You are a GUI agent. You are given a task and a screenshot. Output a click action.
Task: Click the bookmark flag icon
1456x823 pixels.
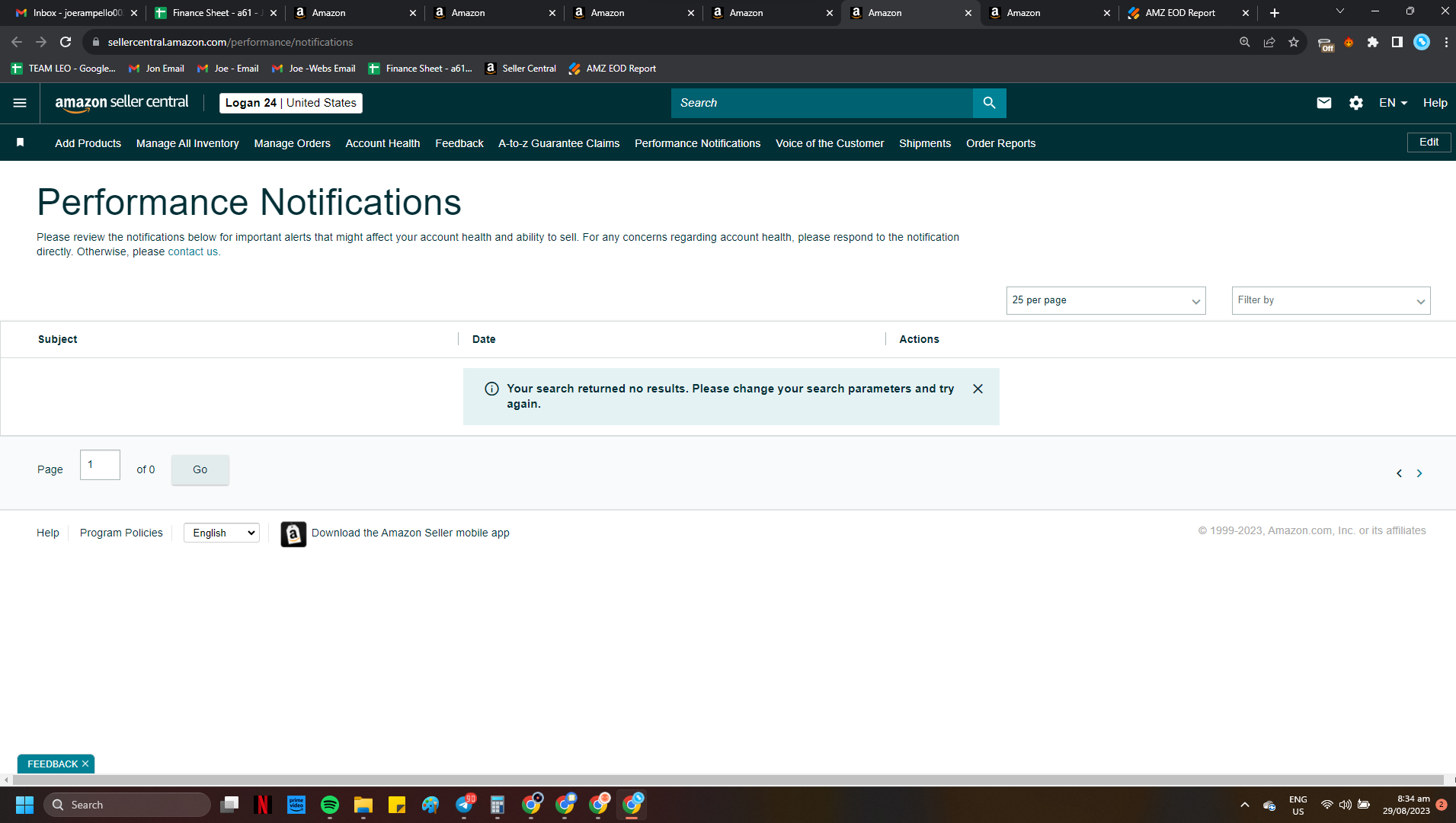point(21,143)
